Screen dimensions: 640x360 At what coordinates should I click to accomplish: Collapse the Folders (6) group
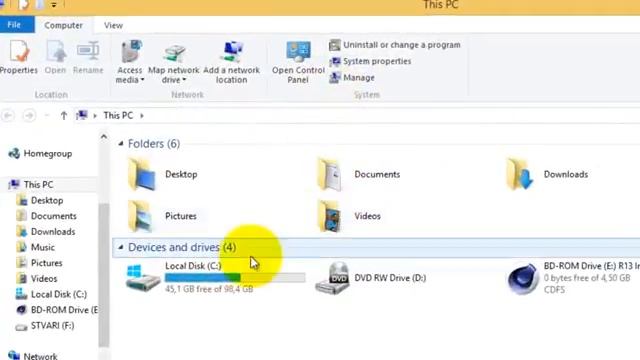click(121, 143)
